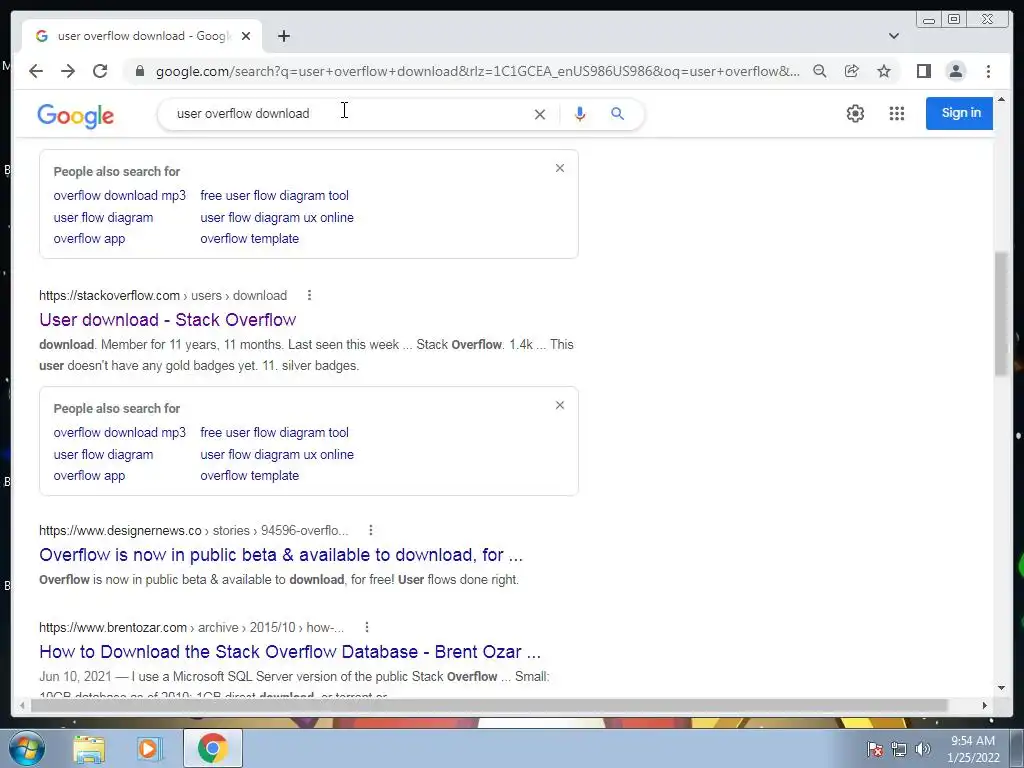Select 'overflow template' in lower suggestions
1024x768 pixels.
[x=249, y=475]
